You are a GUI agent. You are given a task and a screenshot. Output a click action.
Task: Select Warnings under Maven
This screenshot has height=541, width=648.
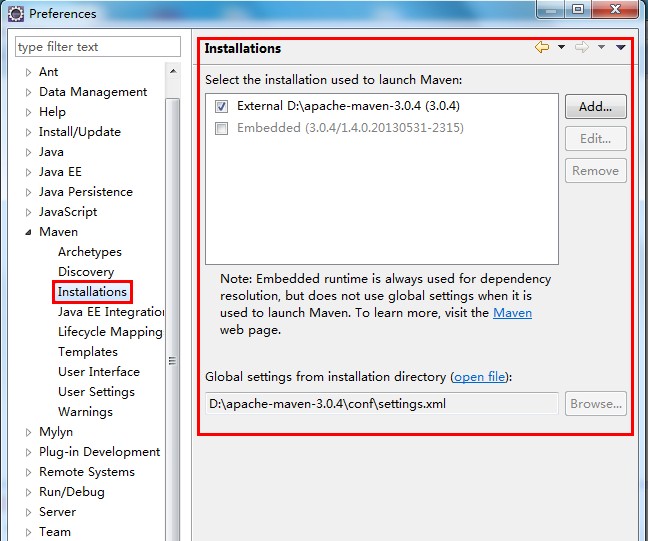85,412
